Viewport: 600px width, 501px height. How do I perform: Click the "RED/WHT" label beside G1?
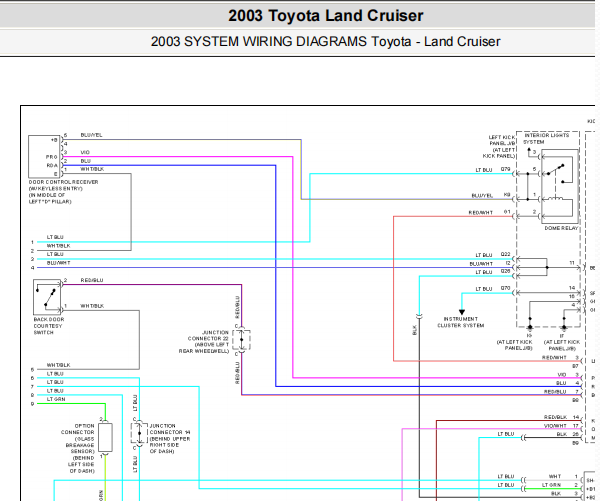coord(481,213)
